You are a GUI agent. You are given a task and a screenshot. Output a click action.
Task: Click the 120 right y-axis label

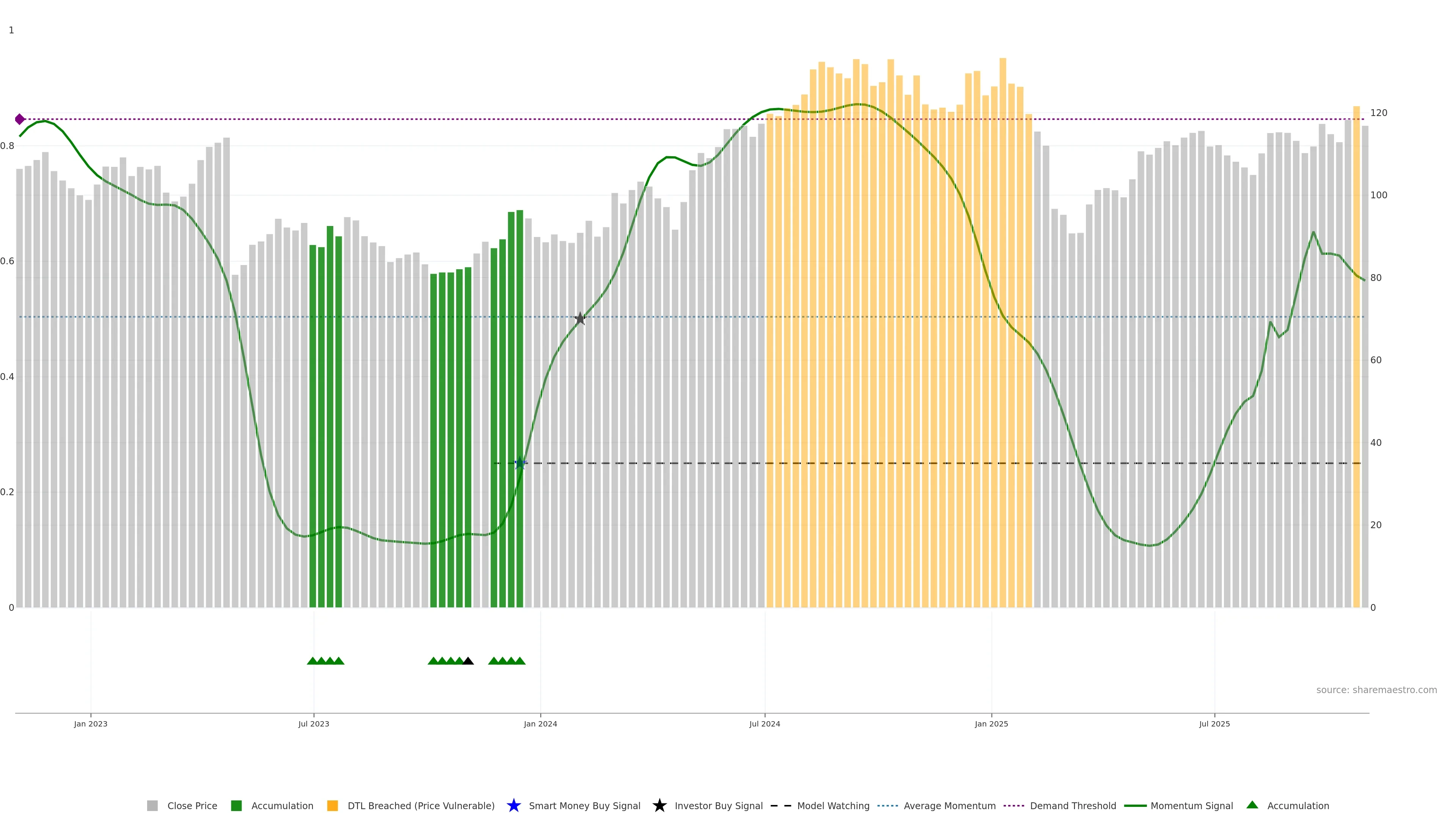1379,113
